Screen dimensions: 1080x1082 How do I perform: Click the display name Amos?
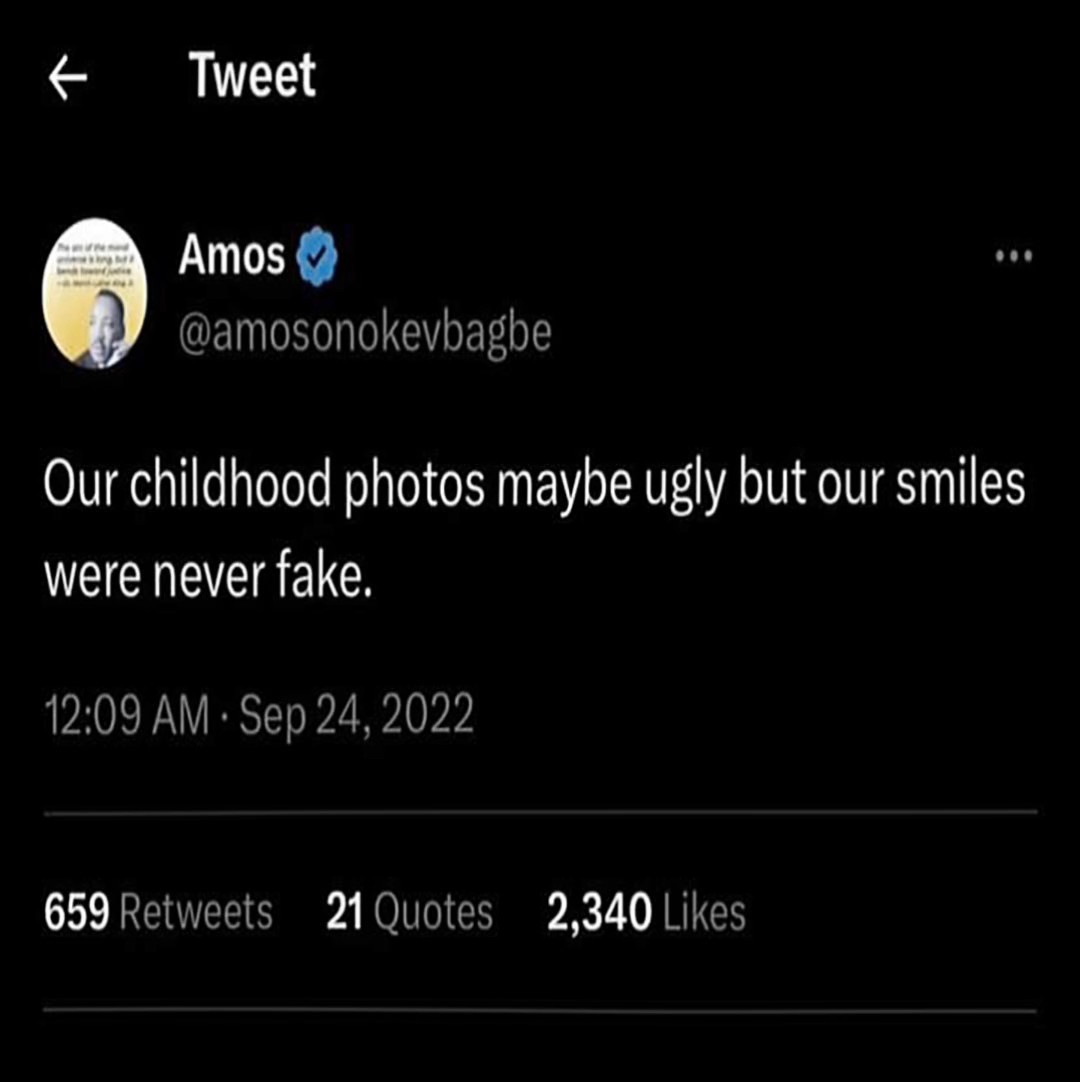(232, 258)
